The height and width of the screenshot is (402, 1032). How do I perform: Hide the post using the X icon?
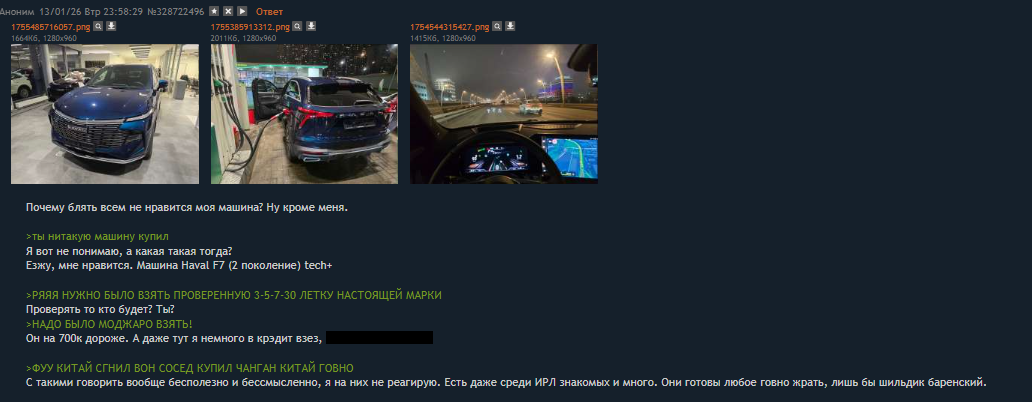tap(228, 11)
